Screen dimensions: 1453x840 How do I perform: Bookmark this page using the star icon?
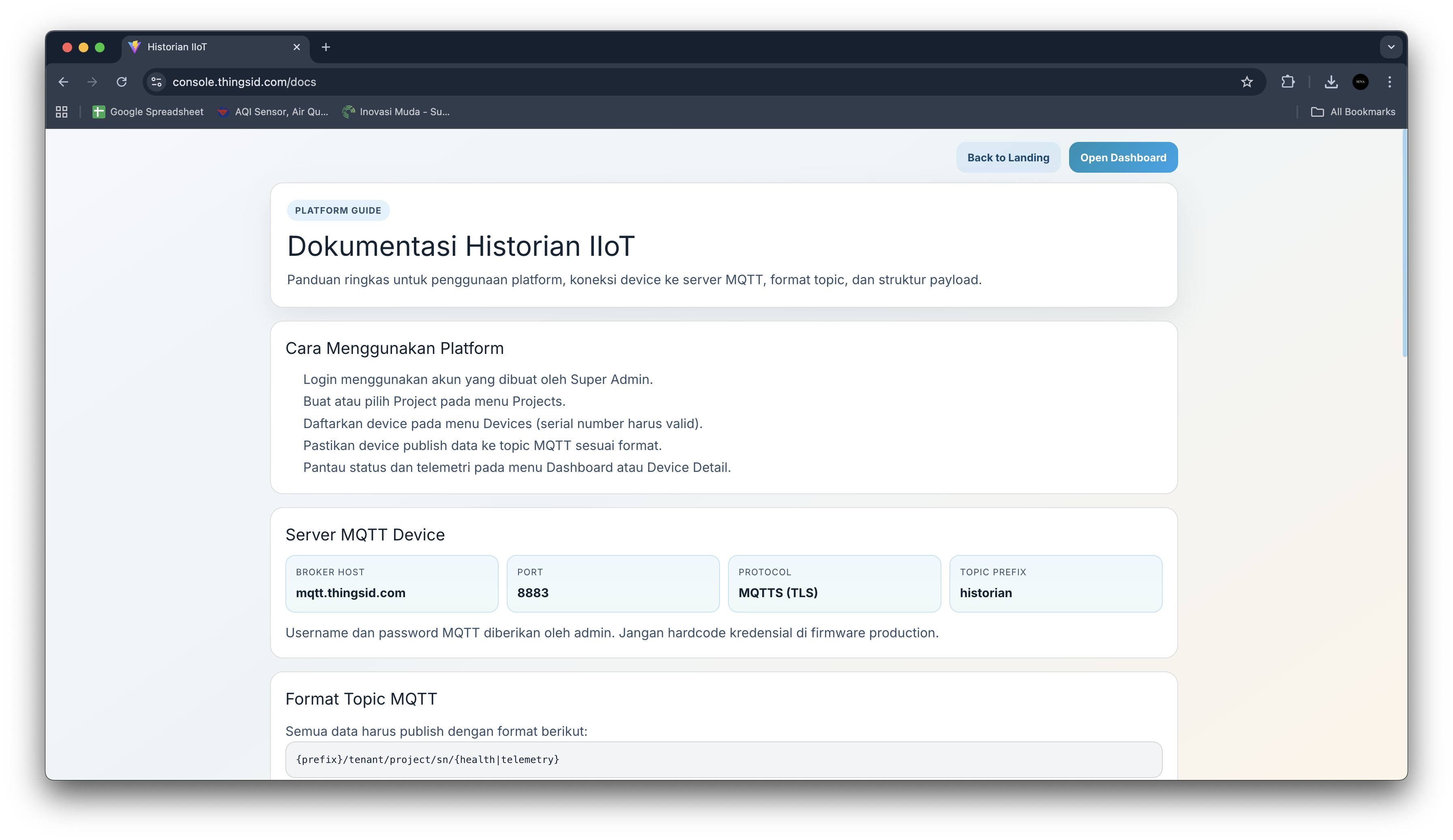[1247, 82]
